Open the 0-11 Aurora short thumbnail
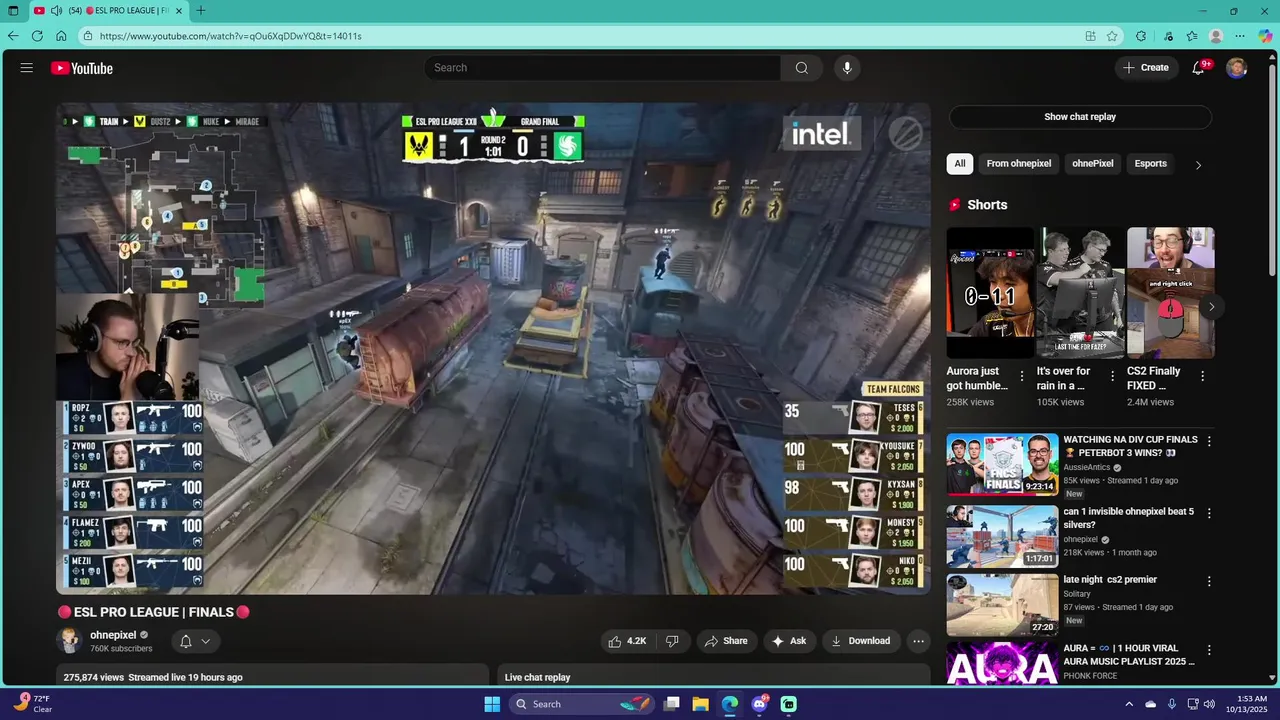The width and height of the screenshot is (1280, 720). coord(990,292)
